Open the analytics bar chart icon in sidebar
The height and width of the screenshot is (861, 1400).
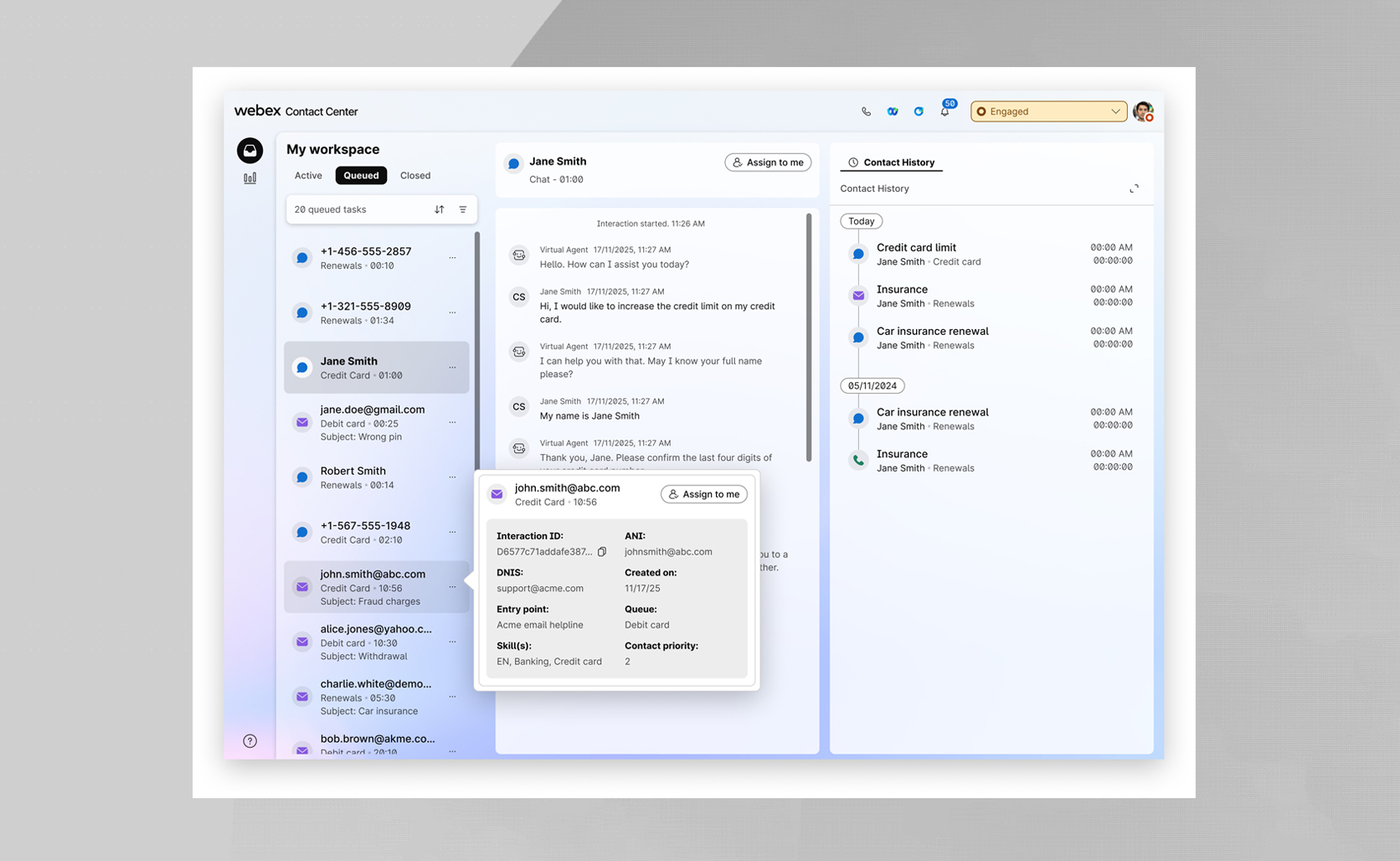point(250,178)
